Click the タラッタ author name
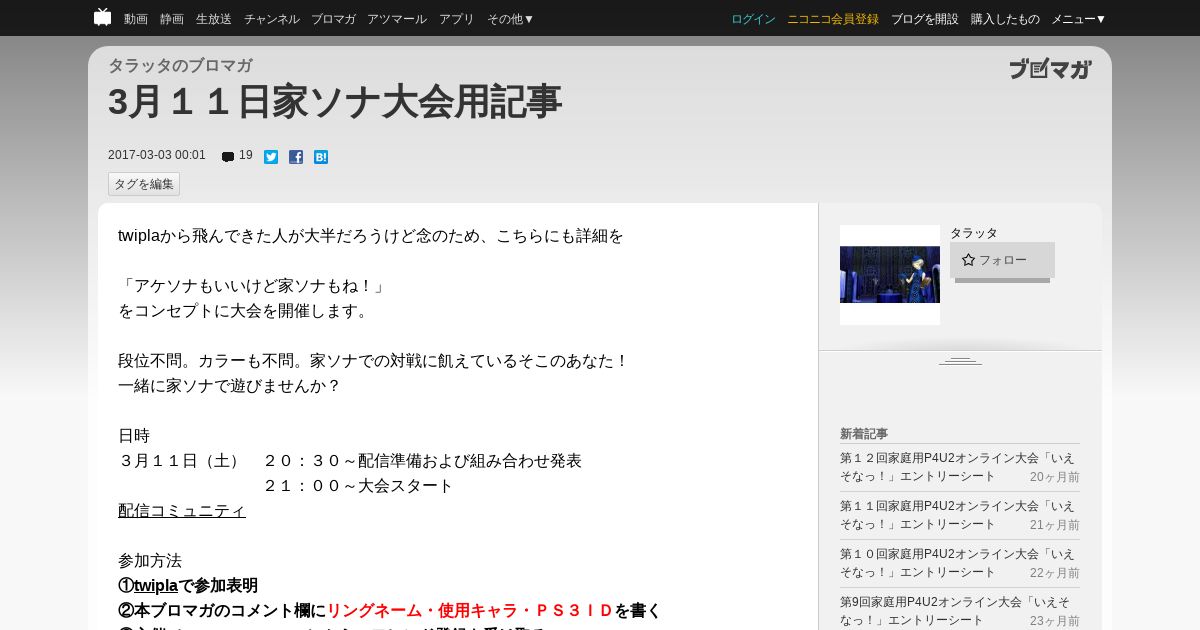 (974, 233)
